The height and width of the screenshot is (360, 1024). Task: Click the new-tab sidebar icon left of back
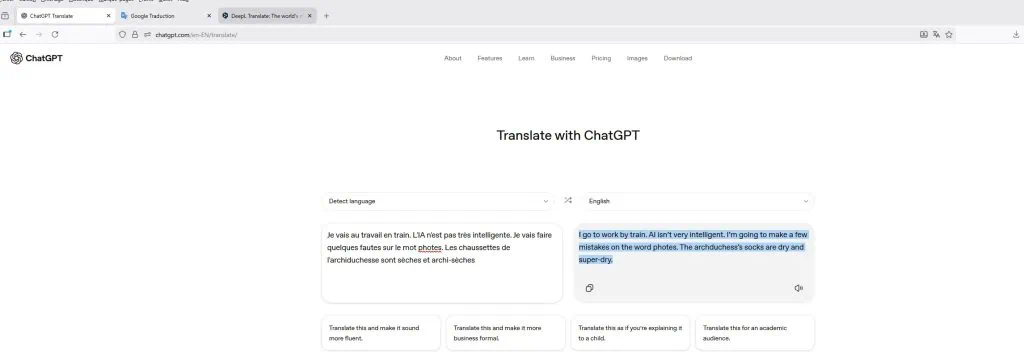point(7,35)
